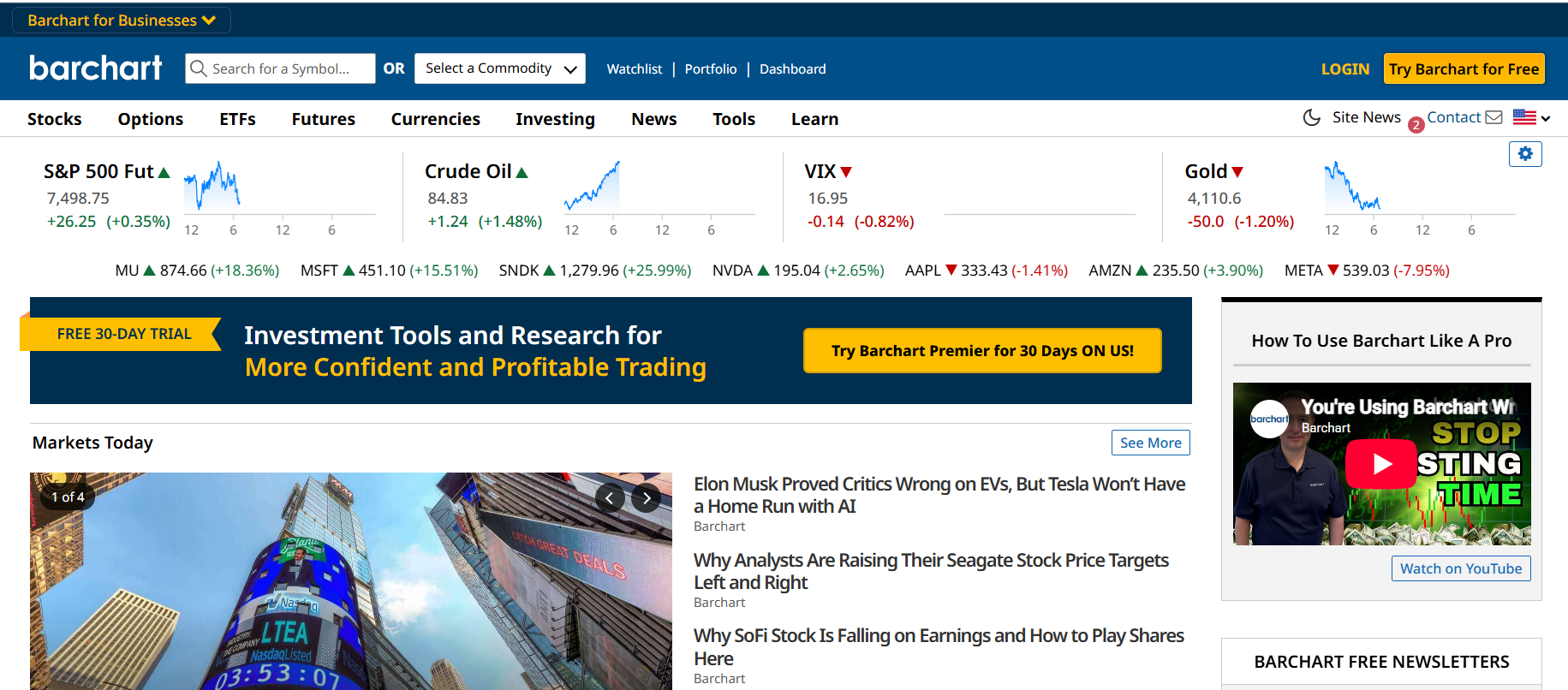Click the magnifier icon in symbol search
Viewport: 1568px width, 690px height.
[199, 68]
